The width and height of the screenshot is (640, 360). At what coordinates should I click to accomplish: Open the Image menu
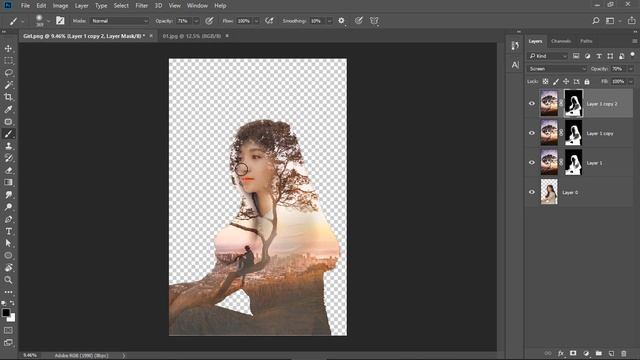(x=60, y=6)
